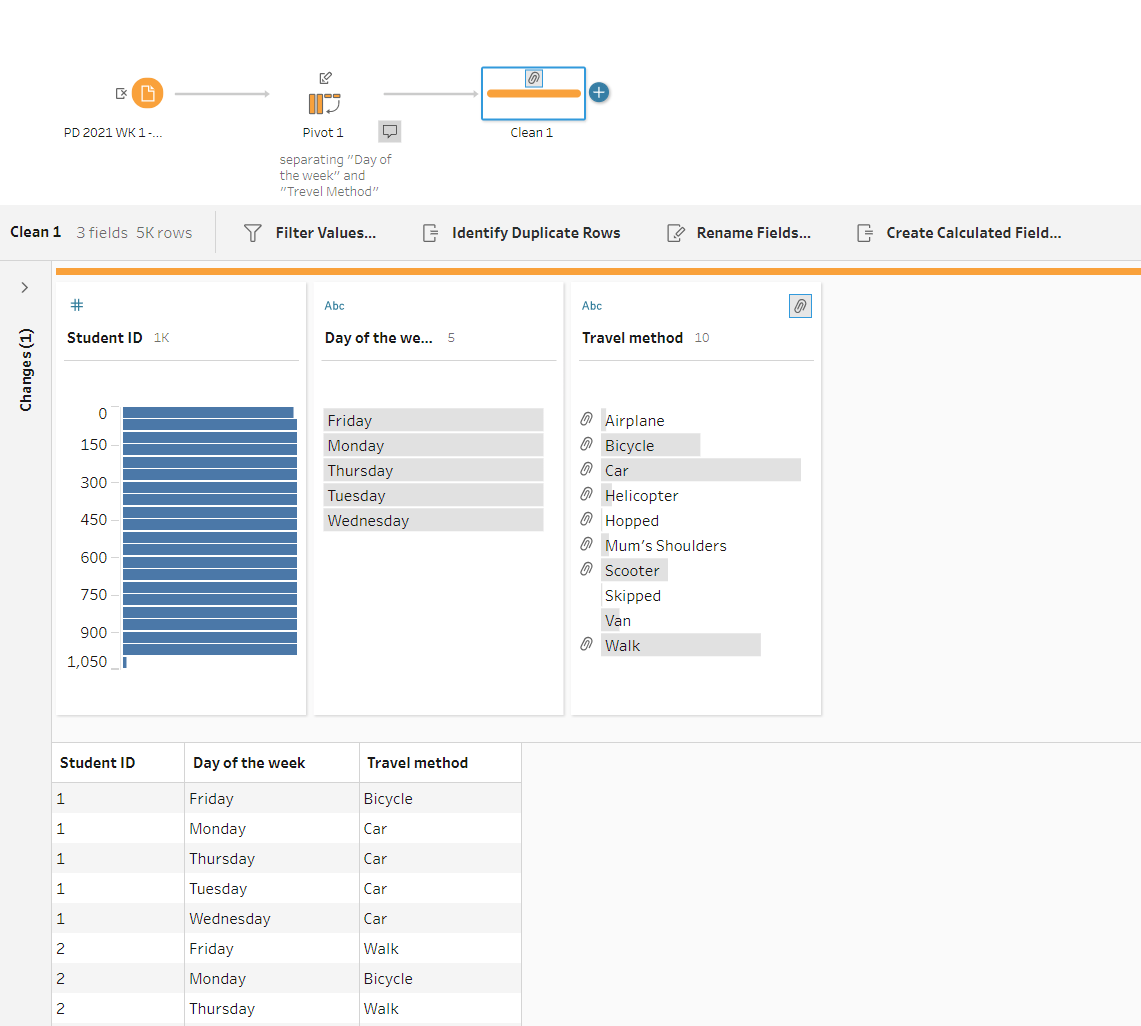Open Rename Fields
Image resolution: width=1141 pixels, height=1026 pixels.
[739, 233]
